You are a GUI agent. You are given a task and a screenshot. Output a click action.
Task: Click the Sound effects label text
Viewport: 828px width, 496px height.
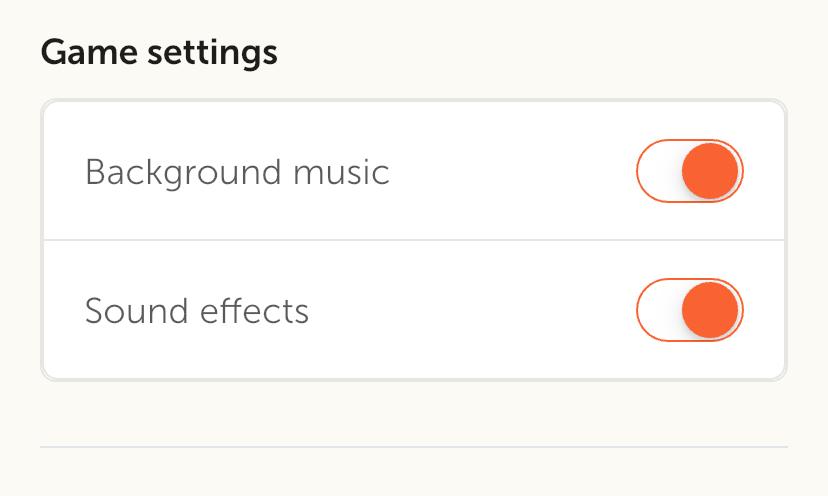pyautogui.click(x=197, y=311)
